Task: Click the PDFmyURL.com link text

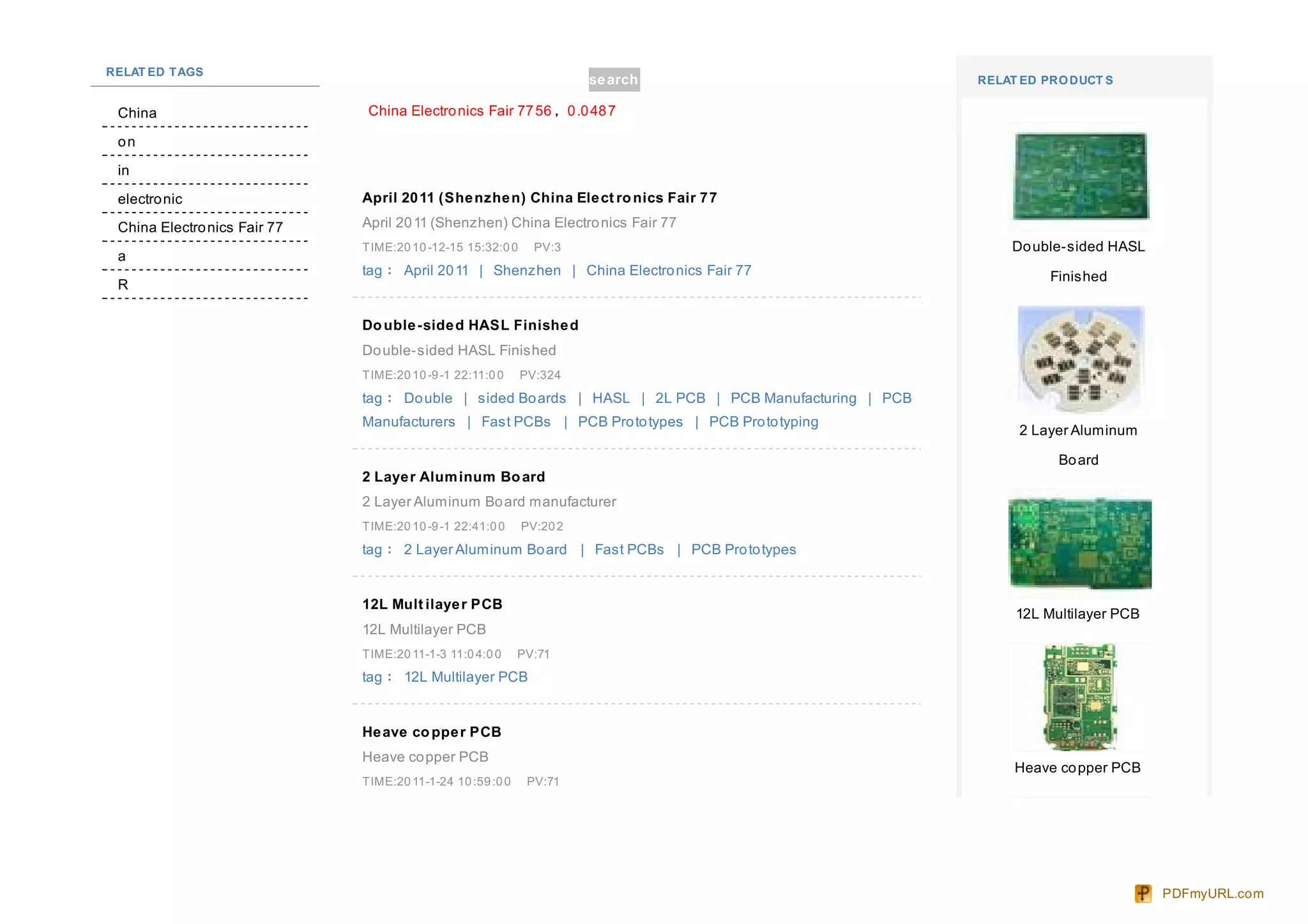Action: pos(1212,893)
